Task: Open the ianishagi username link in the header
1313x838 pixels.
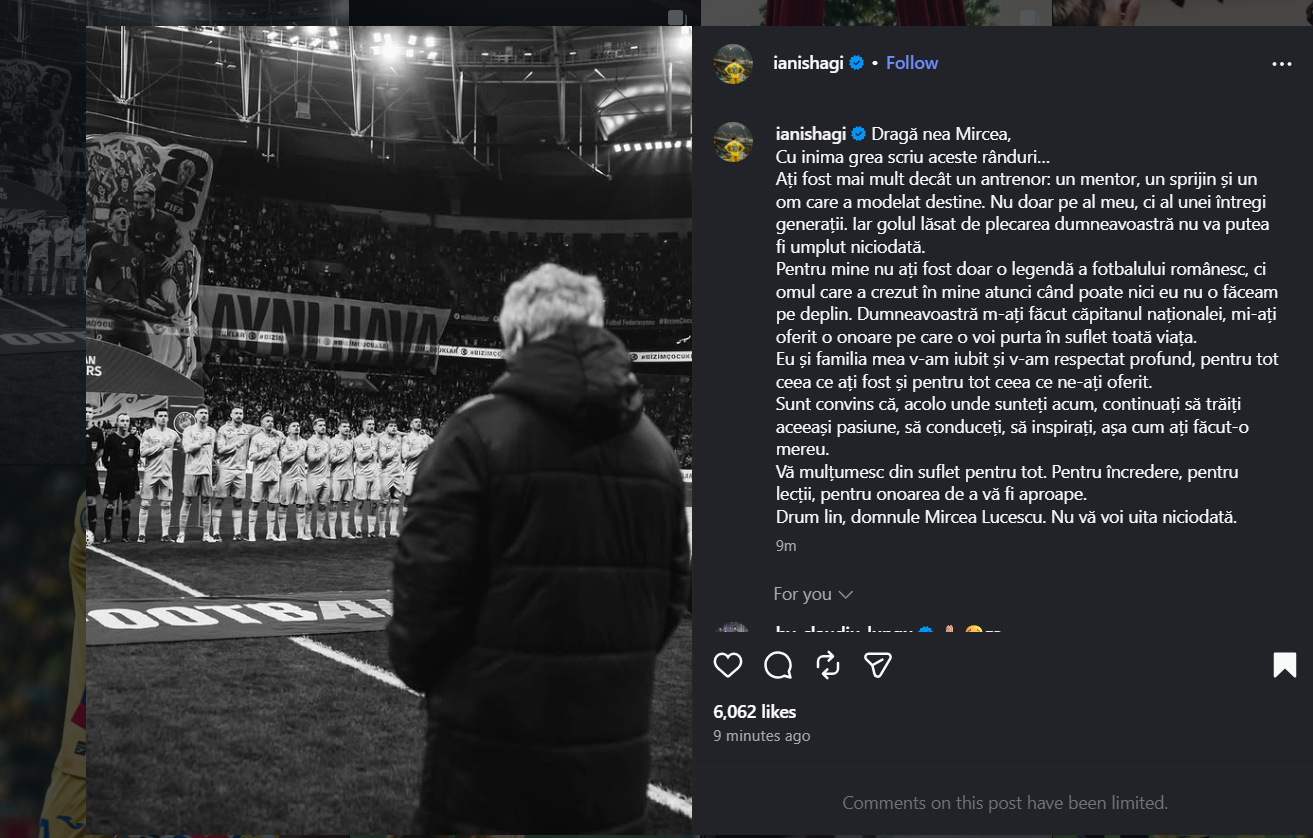Action: (810, 63)
